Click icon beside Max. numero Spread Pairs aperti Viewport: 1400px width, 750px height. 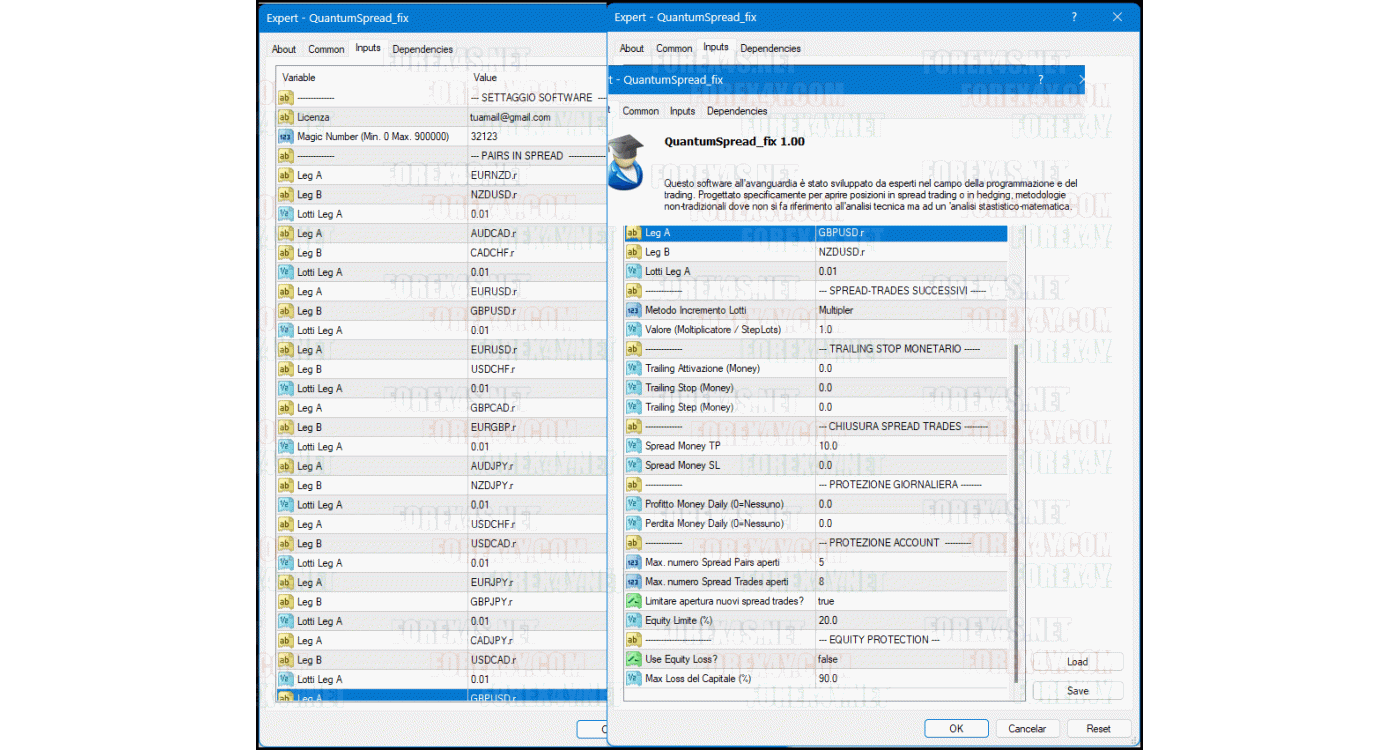[633, 562]
